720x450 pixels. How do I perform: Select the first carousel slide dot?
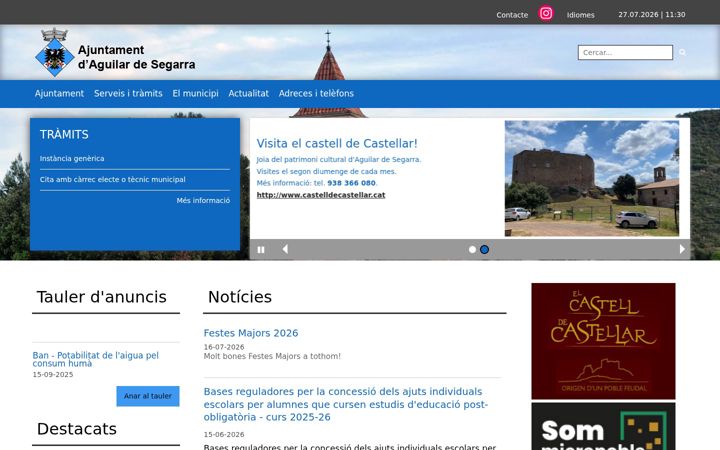pyautogui.click(x=472, y=250)
